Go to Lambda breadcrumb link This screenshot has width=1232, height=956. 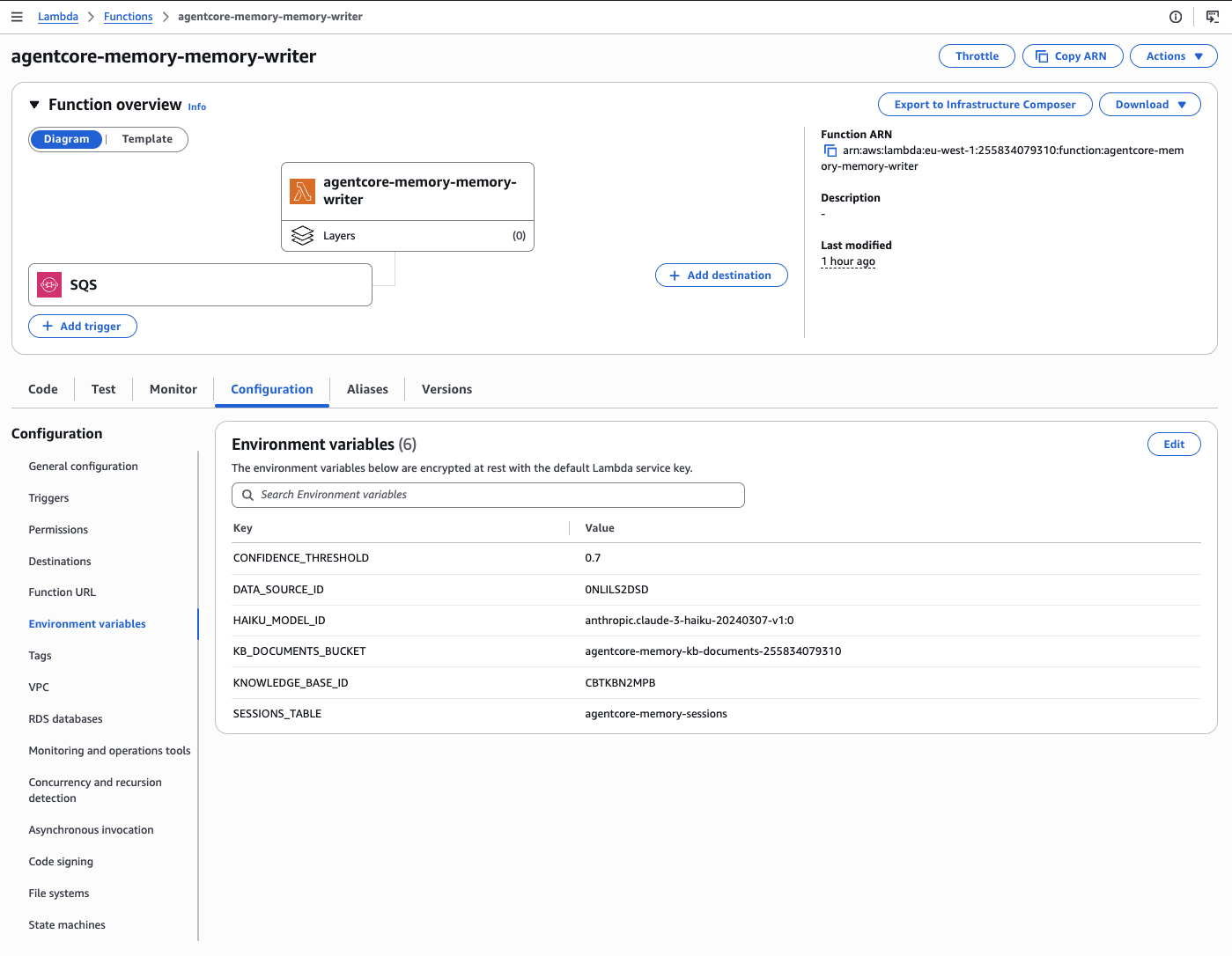tap(58, 17)
